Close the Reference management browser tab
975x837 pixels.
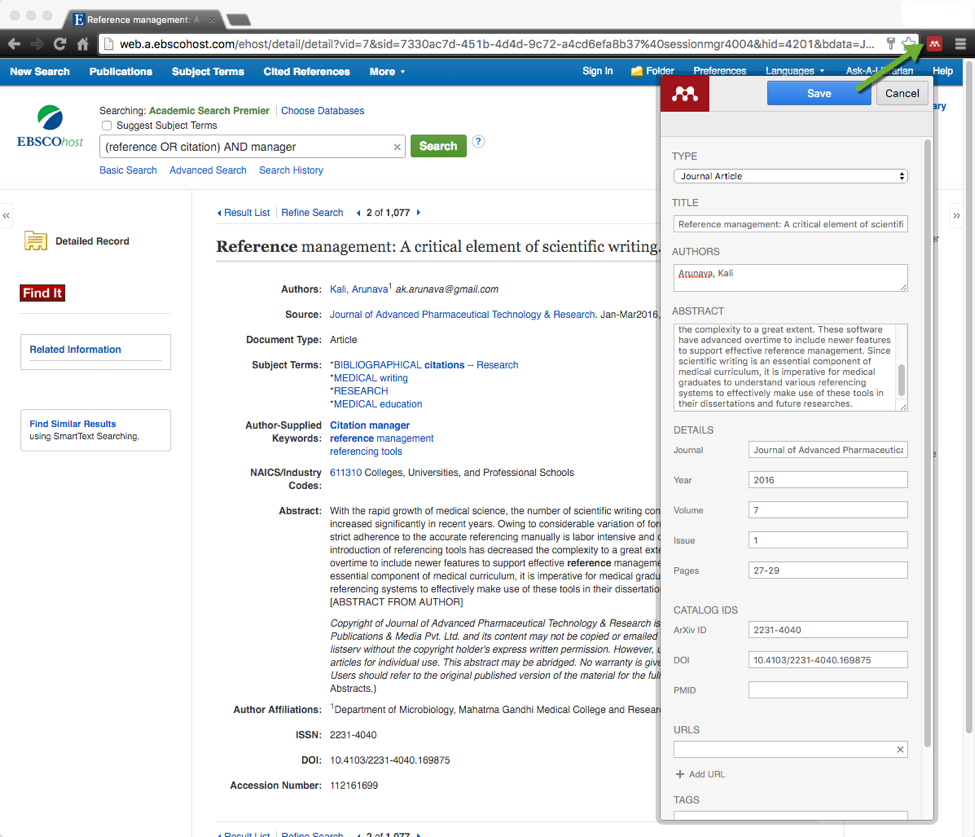pos(212,20)
